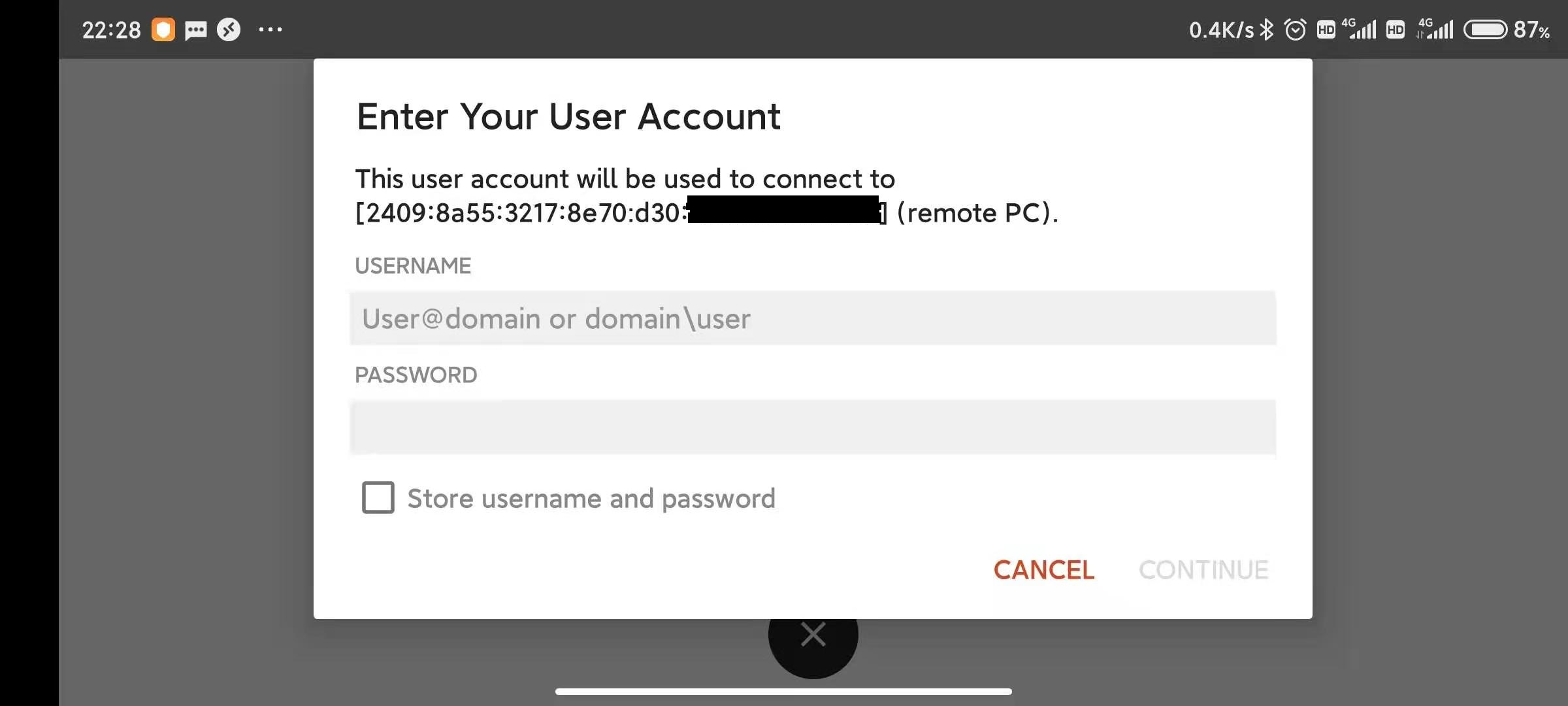Tap the Remote Desktop status bar icon
This screenshot has width=1568, height=706.
point(229,29)
